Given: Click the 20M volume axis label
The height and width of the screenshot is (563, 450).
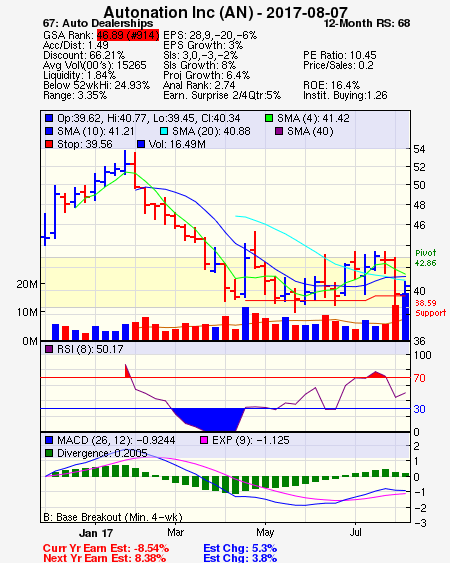Looking at the screenshot, I should pyautogui.click(x=27, y=284).
